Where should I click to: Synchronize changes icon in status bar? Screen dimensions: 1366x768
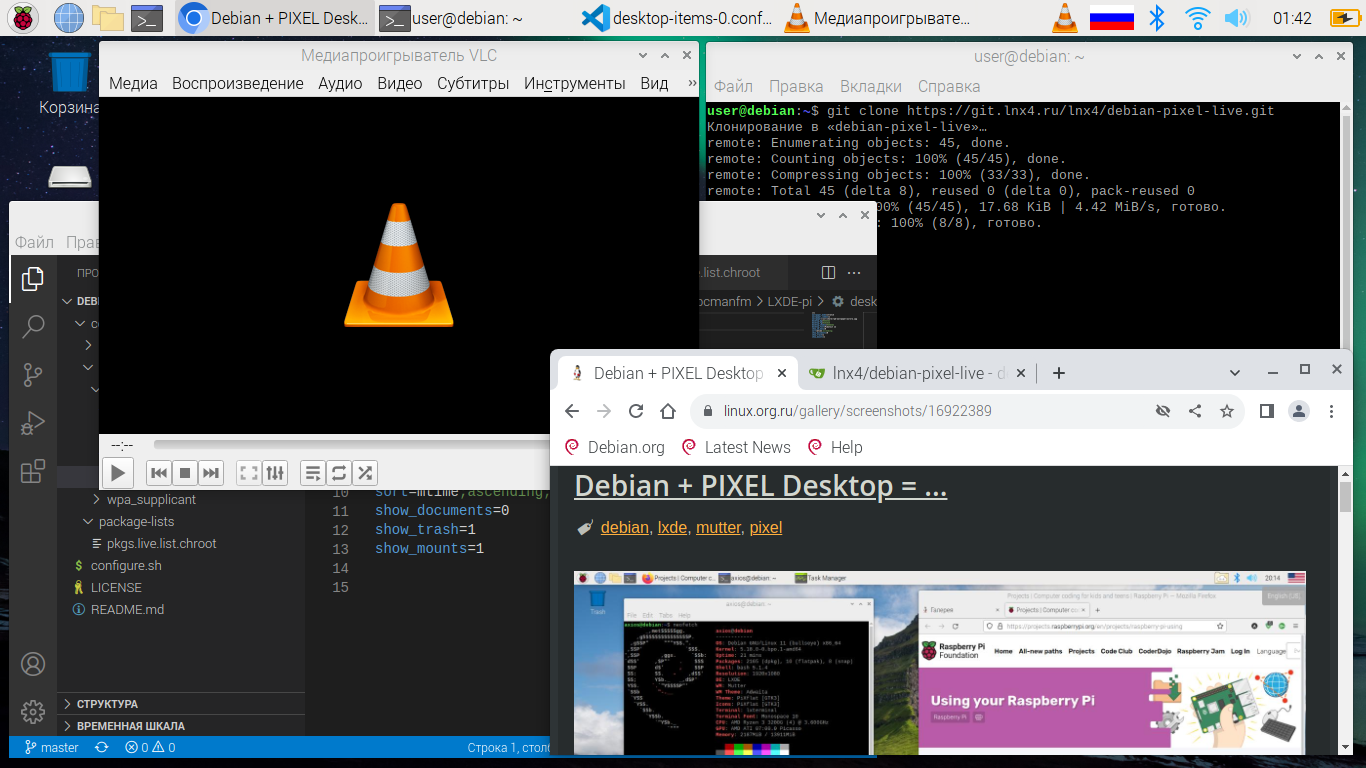[101, 747]
